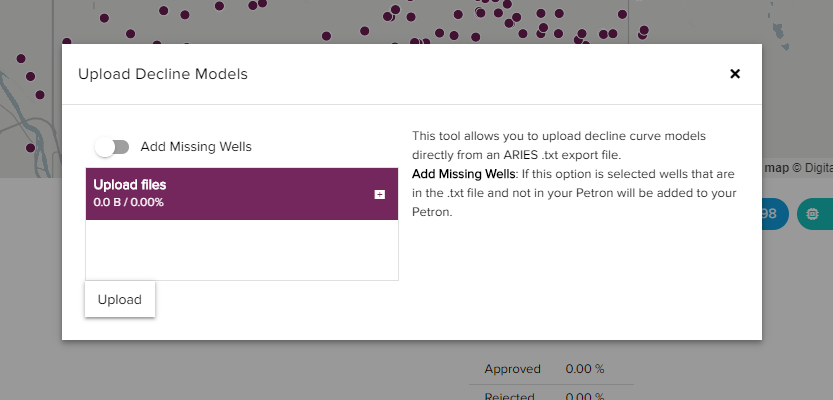The height and width of the screenshot is (400, 833).
Task: Click the empty file list area
Action: [x=241, y=250]
